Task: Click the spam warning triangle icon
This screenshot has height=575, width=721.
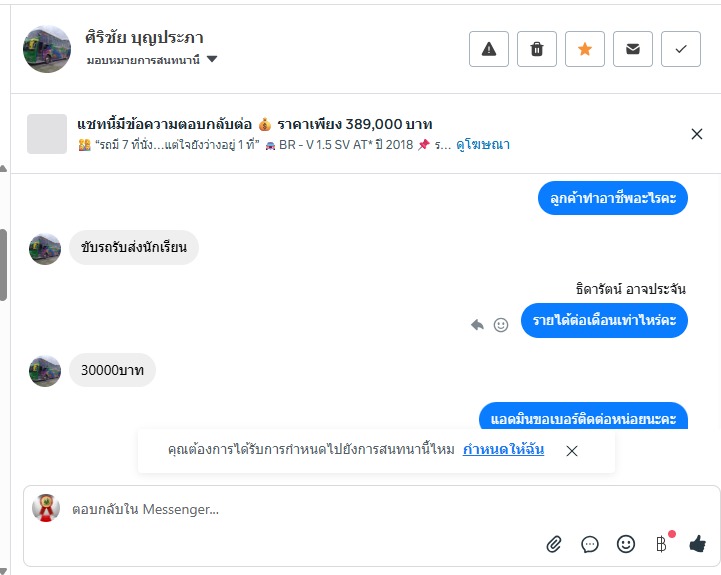Action: pyautogui.click(x=489, y=49)
